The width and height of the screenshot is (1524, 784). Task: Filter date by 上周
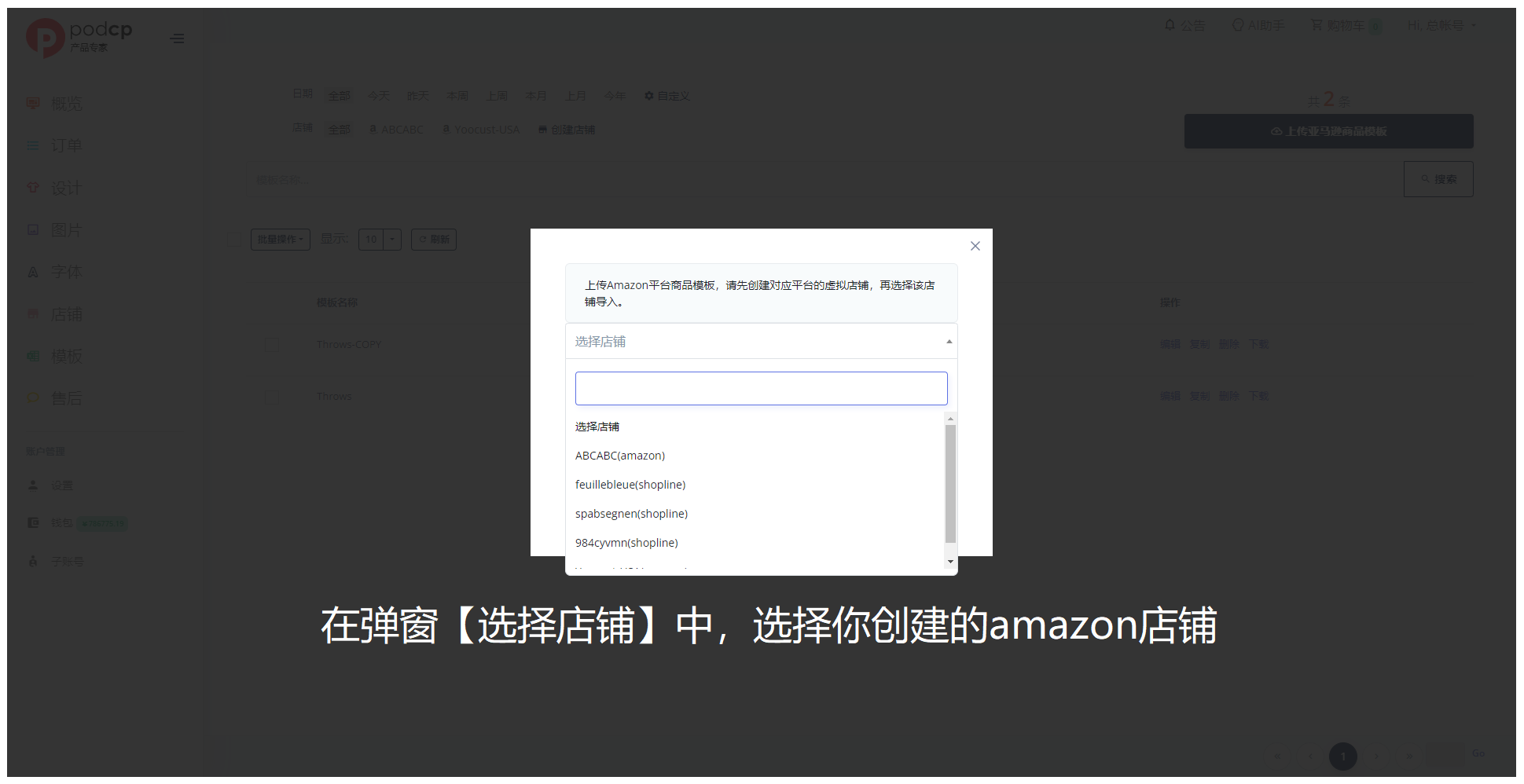coord(497,96)
